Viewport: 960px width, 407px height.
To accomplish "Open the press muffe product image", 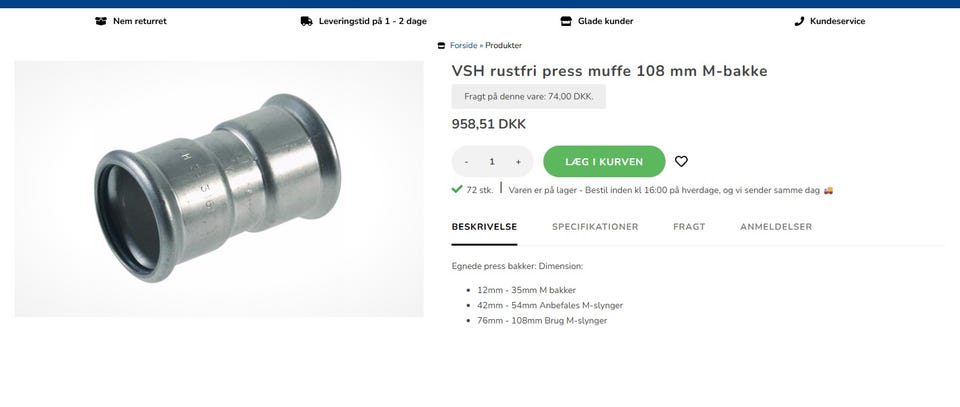I will click(x=219, y=189).
